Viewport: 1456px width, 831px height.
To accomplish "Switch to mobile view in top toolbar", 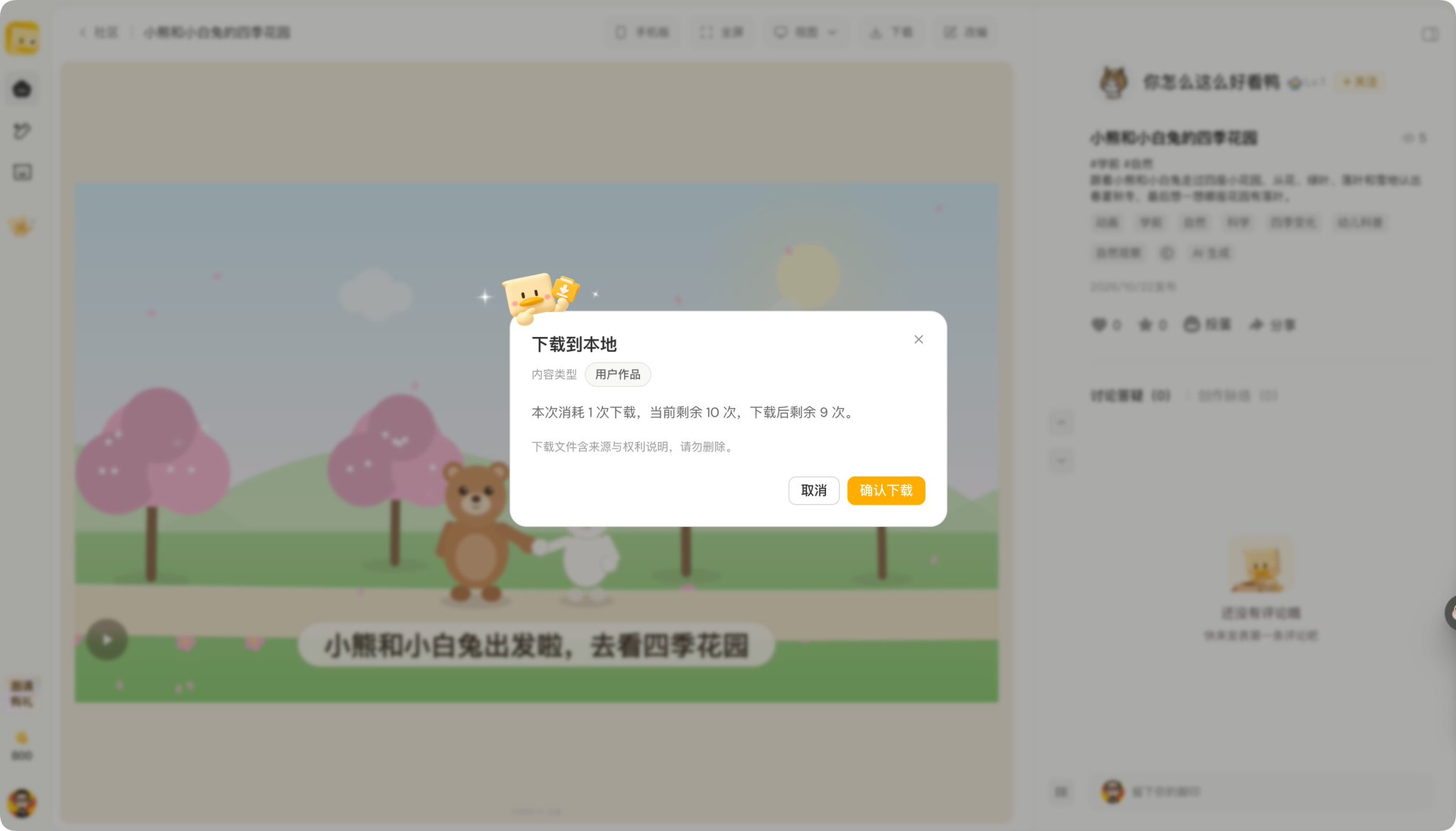I will 642,33.
